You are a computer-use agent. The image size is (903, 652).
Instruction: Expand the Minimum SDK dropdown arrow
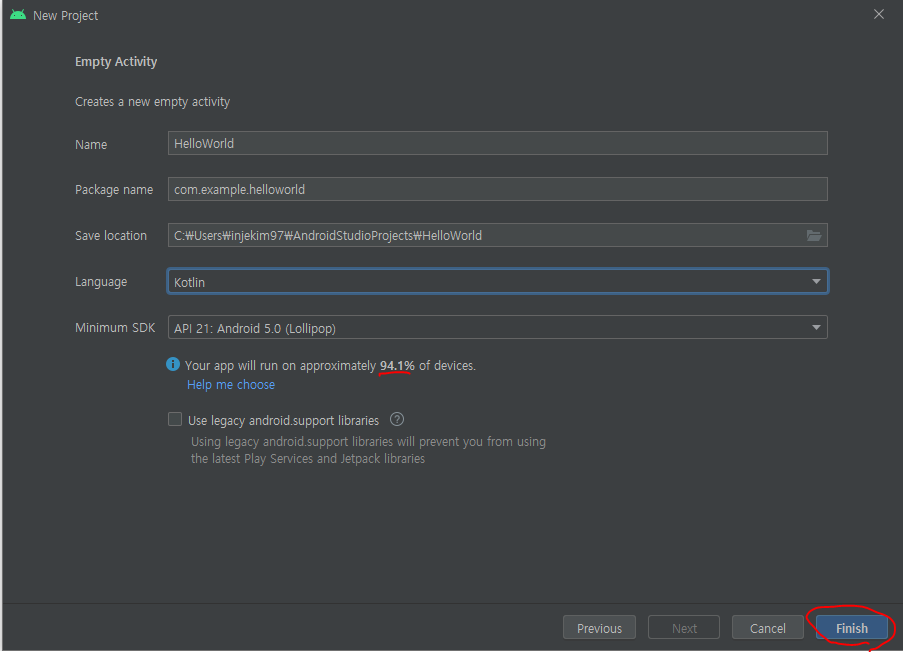pyautogui.click(x=816, y=327)
